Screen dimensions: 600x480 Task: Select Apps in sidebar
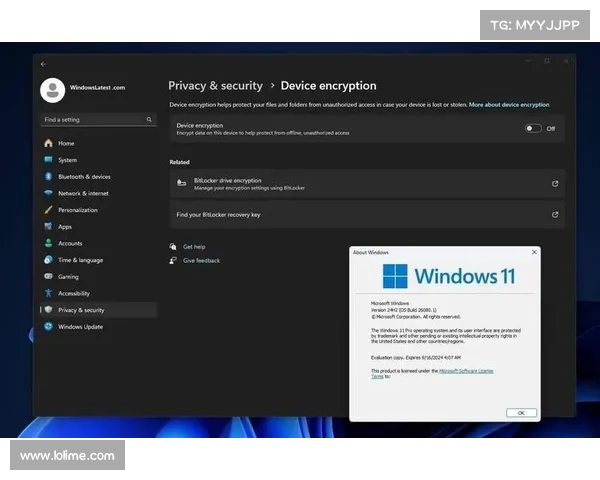pos(98,227)
